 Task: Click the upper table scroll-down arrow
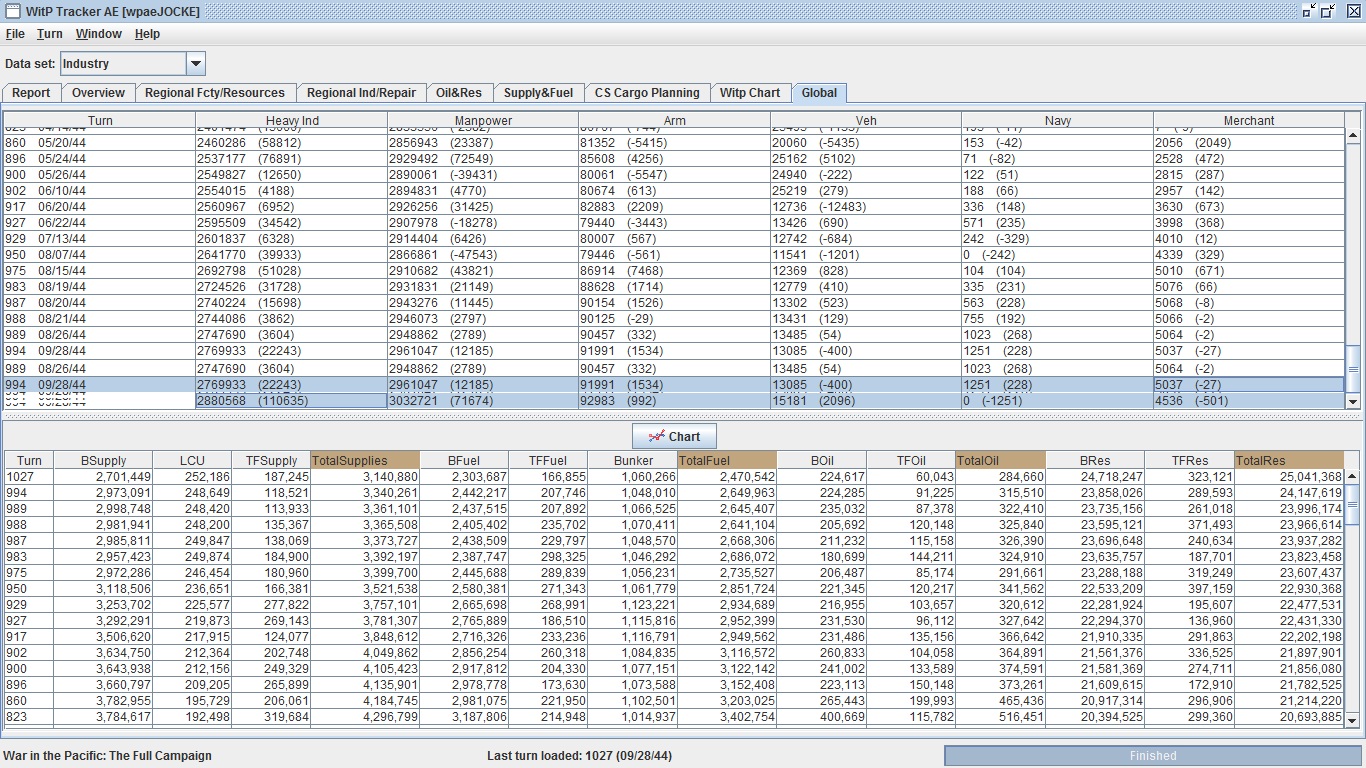1353,401
